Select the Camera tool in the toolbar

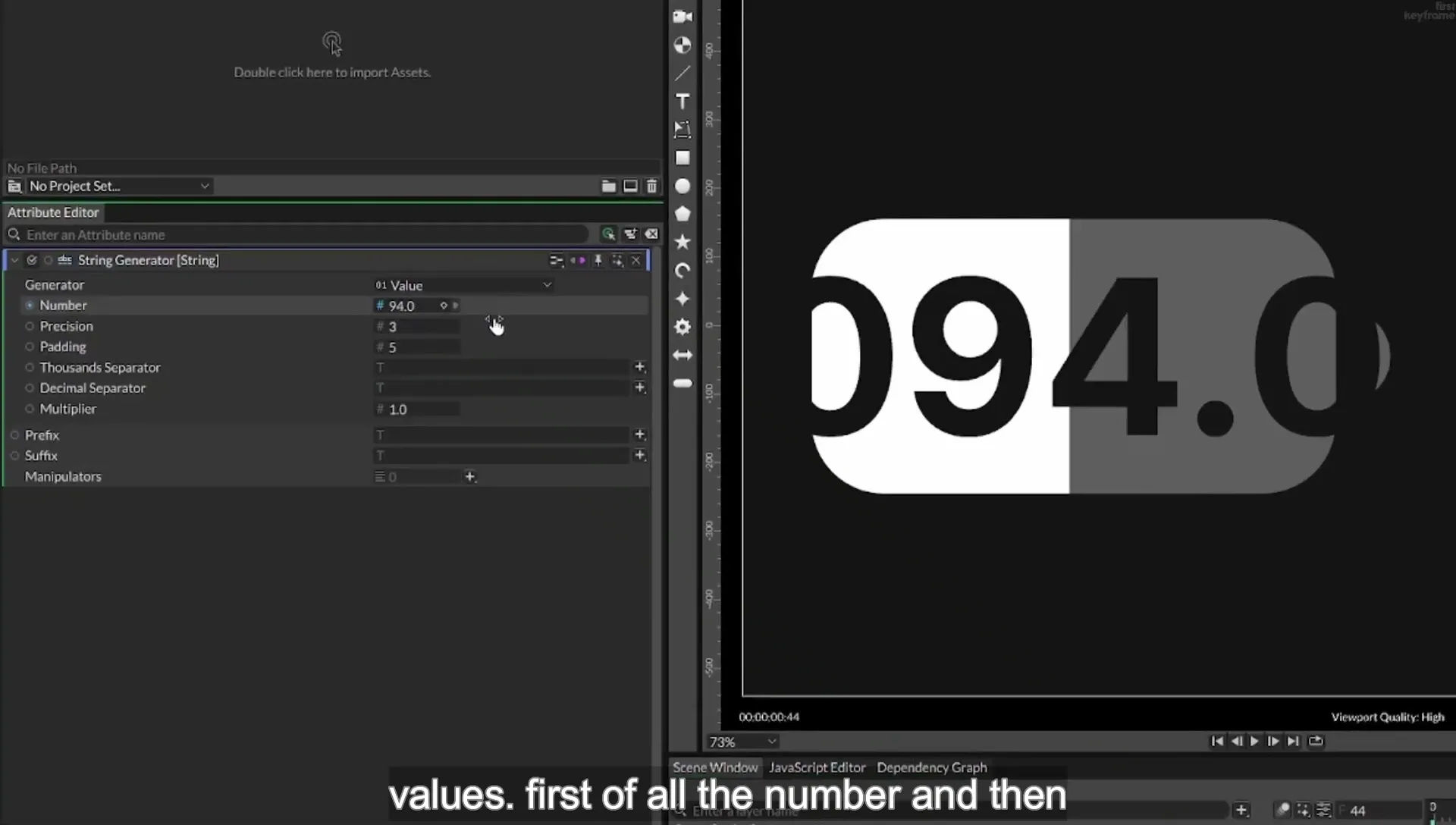(682, 17)
